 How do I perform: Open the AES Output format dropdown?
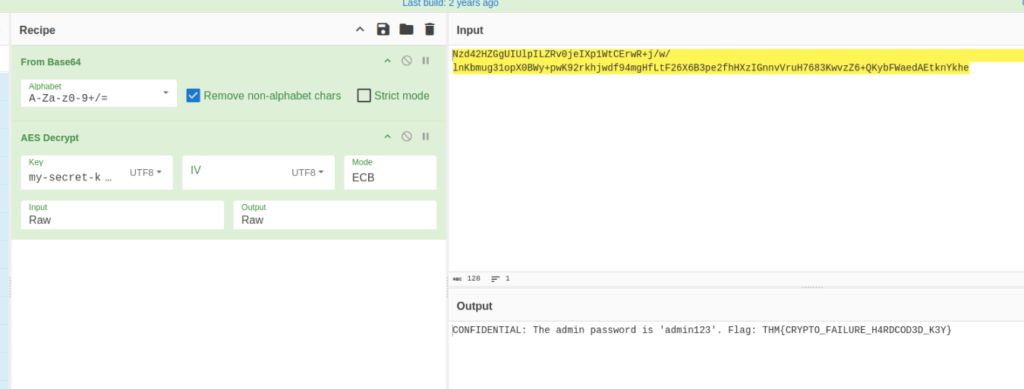[x=335, y=215]
